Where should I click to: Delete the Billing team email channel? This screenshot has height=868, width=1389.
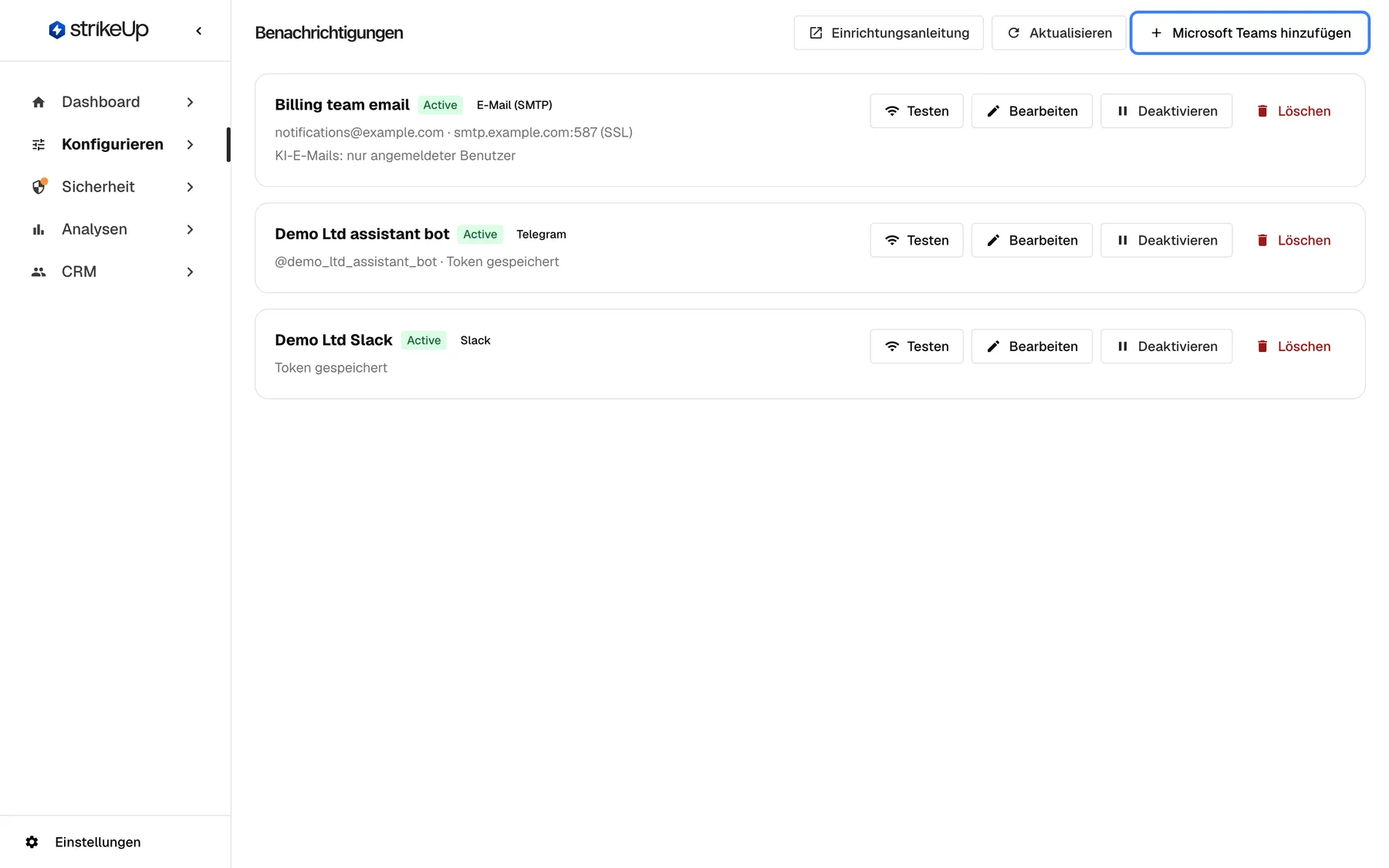(x=1293, y=111)
